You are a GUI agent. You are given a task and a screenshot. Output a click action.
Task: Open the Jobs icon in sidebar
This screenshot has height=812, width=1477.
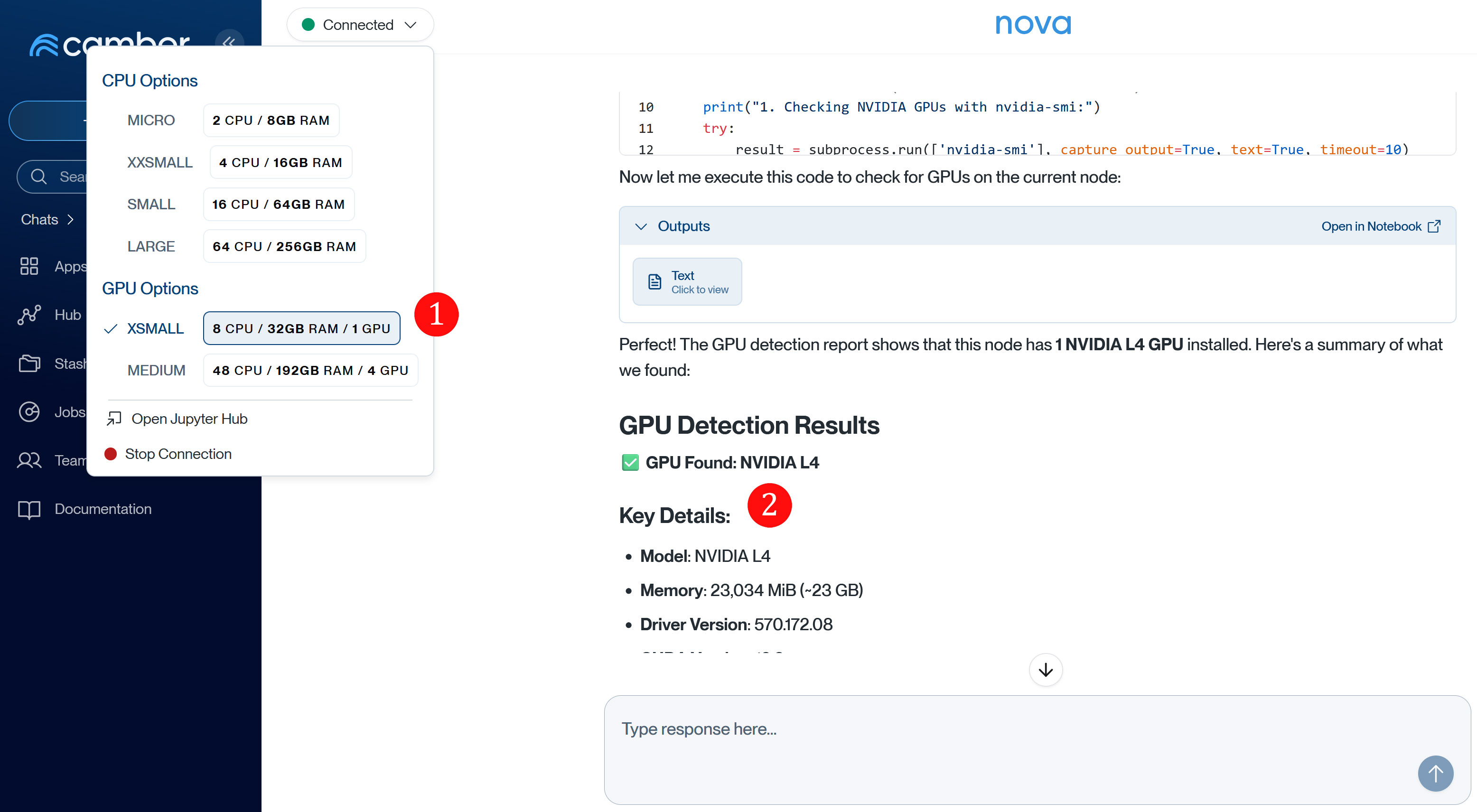point(28,412)
